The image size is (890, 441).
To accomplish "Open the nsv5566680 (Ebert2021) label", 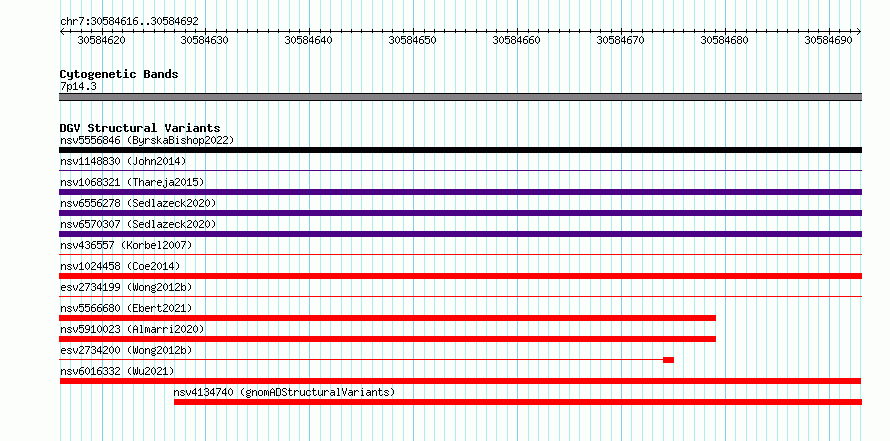I will pyautogui.click(x=126, y=308).
